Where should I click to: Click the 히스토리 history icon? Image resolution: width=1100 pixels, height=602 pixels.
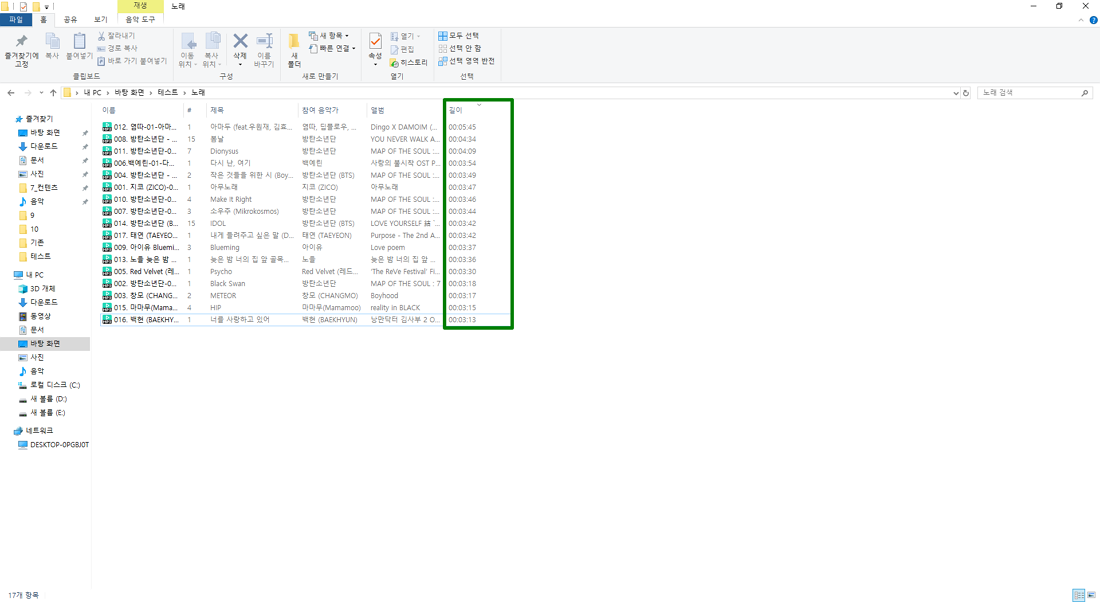pos(394,62)
